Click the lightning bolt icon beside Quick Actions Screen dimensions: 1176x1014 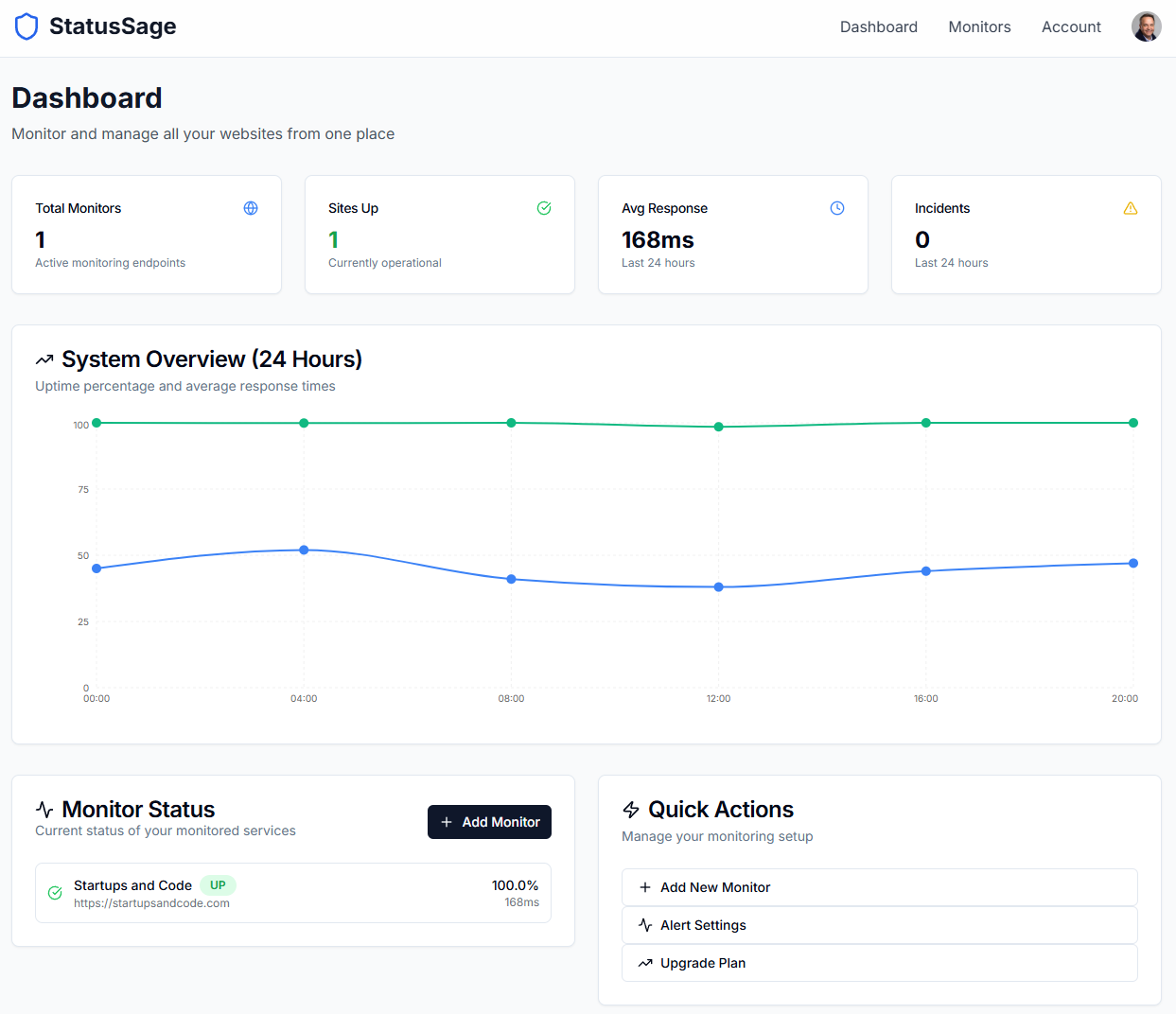click(631, 810)
